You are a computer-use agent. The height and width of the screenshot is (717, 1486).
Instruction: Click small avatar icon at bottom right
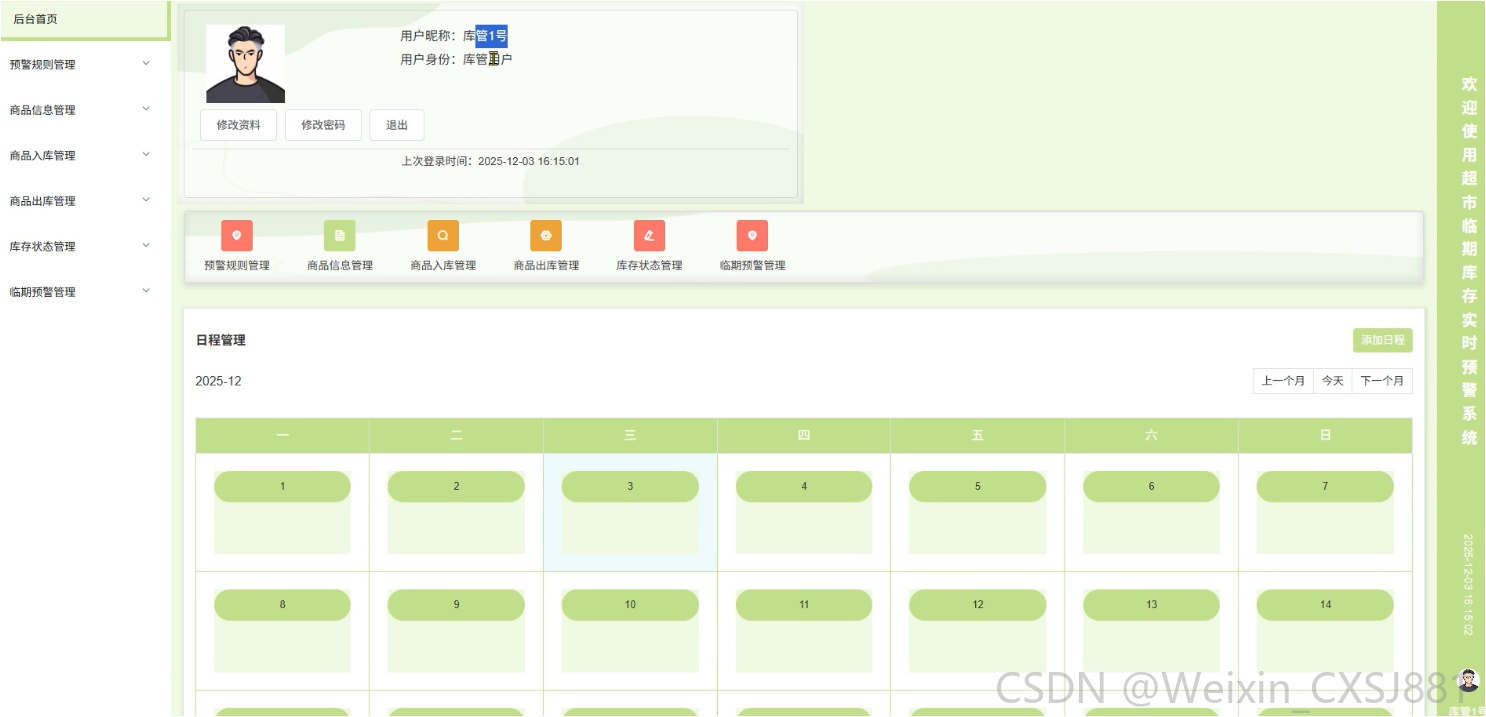click(x=1469, y=680)
